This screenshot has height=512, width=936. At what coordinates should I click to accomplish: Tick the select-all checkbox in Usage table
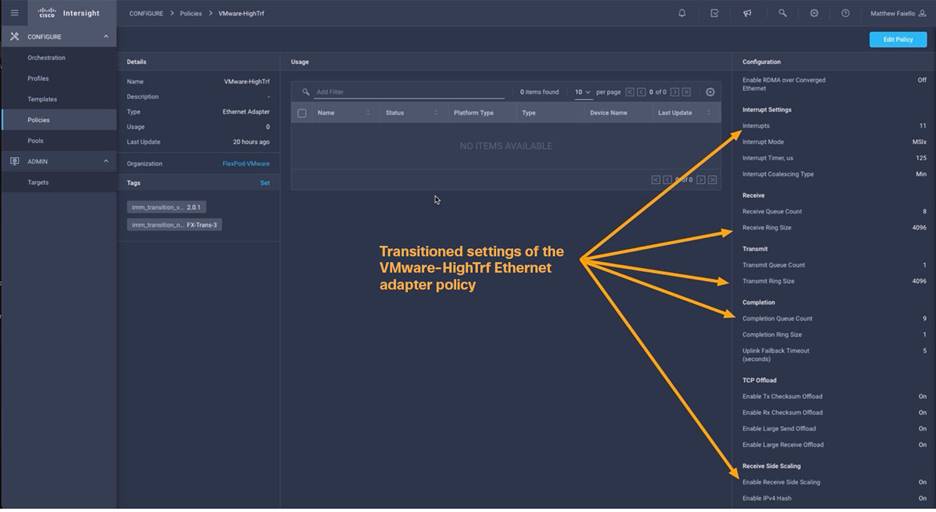302,113
